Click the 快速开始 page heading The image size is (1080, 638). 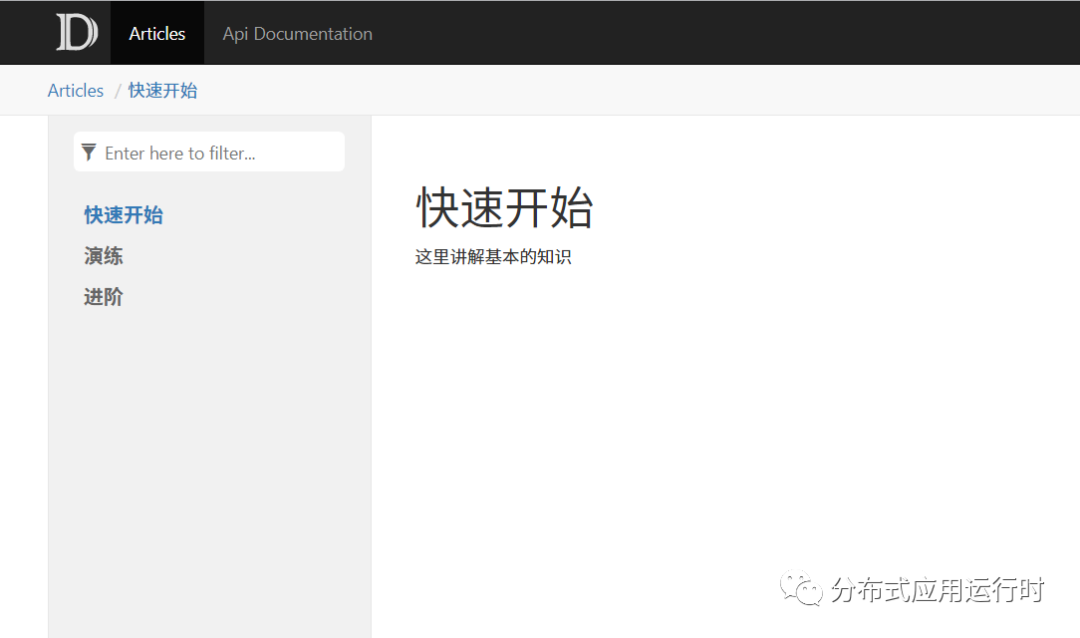pos(504,209)
